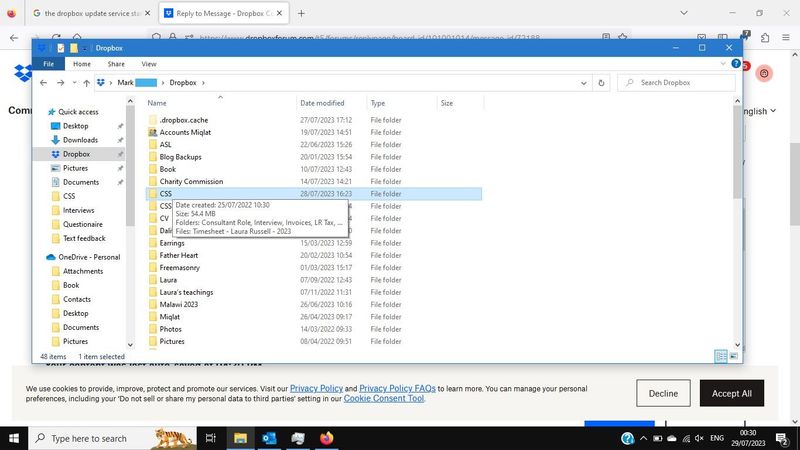Decline the cookies
The width and height of the screenshot is (800, 450).
tap(663, 393)
